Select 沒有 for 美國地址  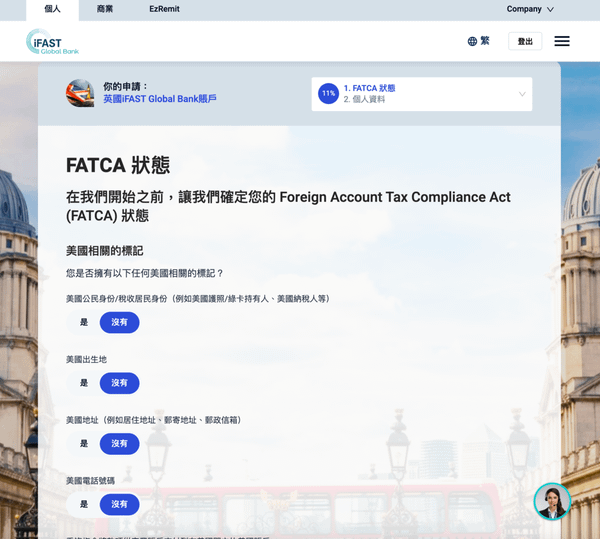(x=119, y=444)
